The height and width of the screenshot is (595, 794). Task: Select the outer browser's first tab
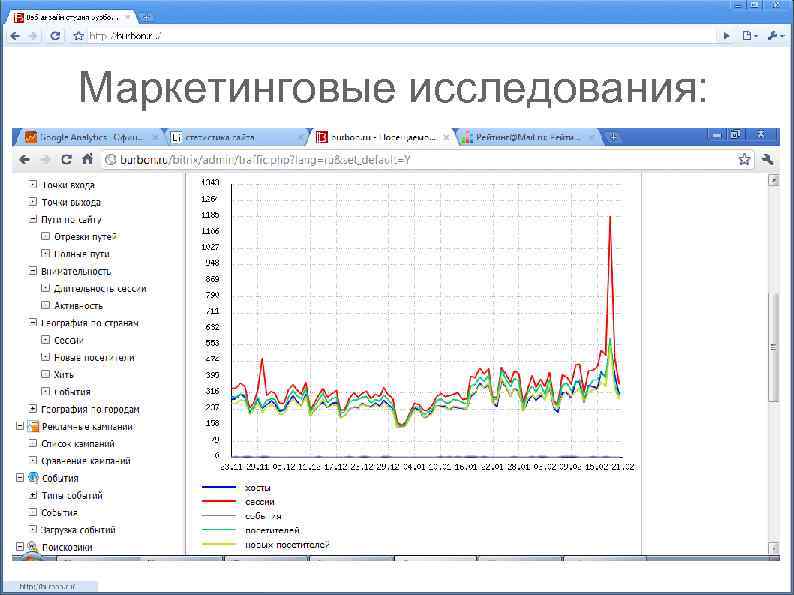pos(72,18)
